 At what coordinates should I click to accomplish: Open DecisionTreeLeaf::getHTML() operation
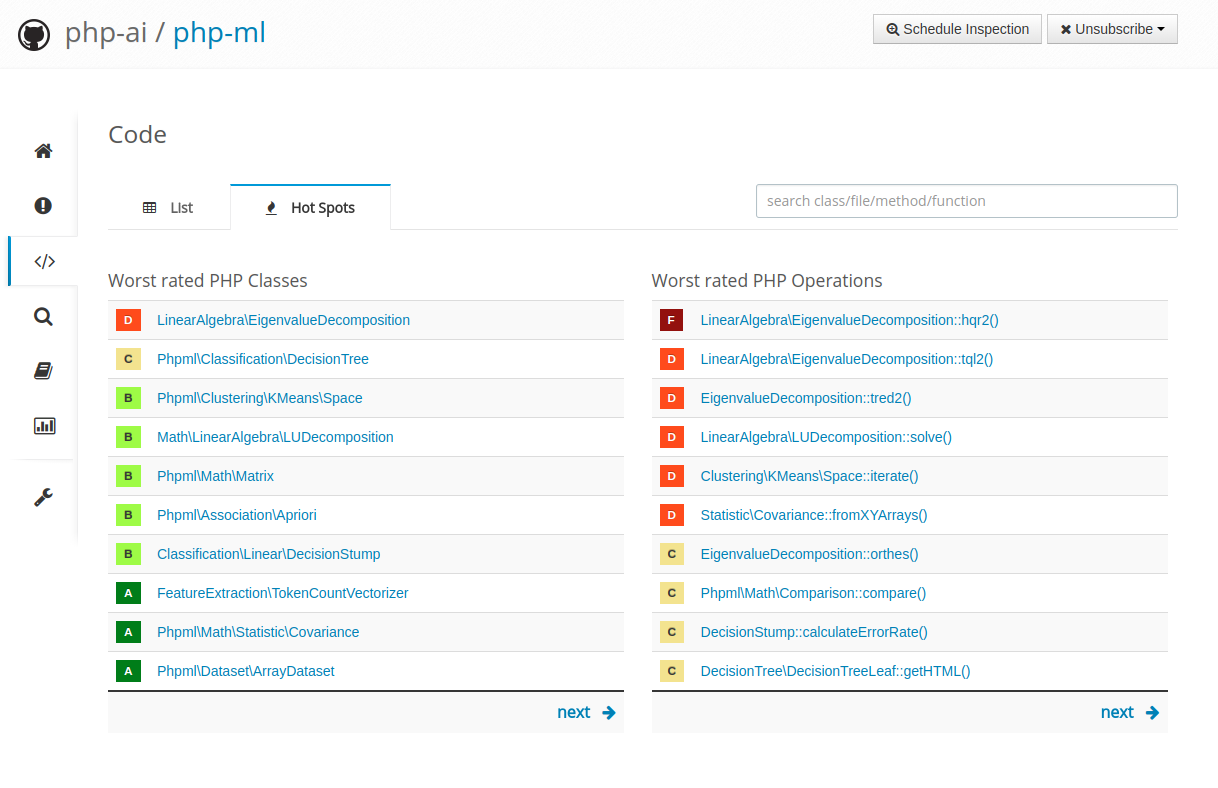coord(836,671)
